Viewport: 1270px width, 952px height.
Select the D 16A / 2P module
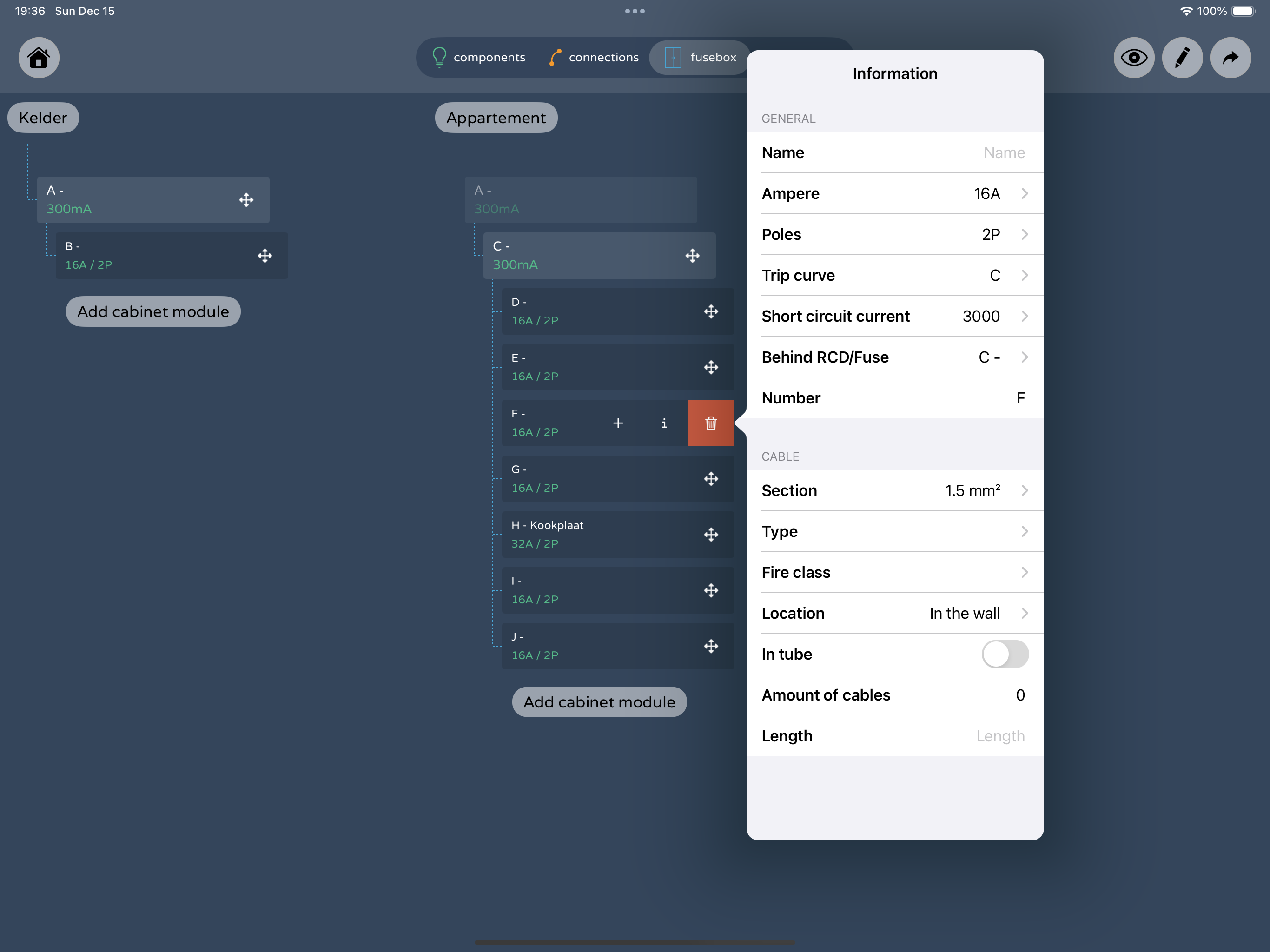[x=618, y=311]
